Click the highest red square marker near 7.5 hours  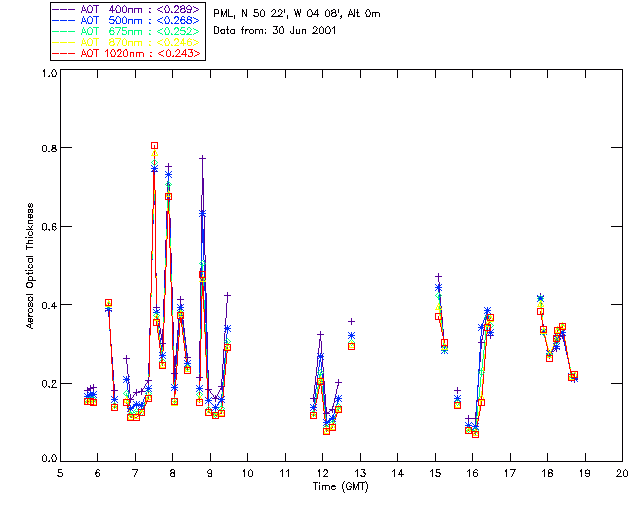click(x=154, y=146)
